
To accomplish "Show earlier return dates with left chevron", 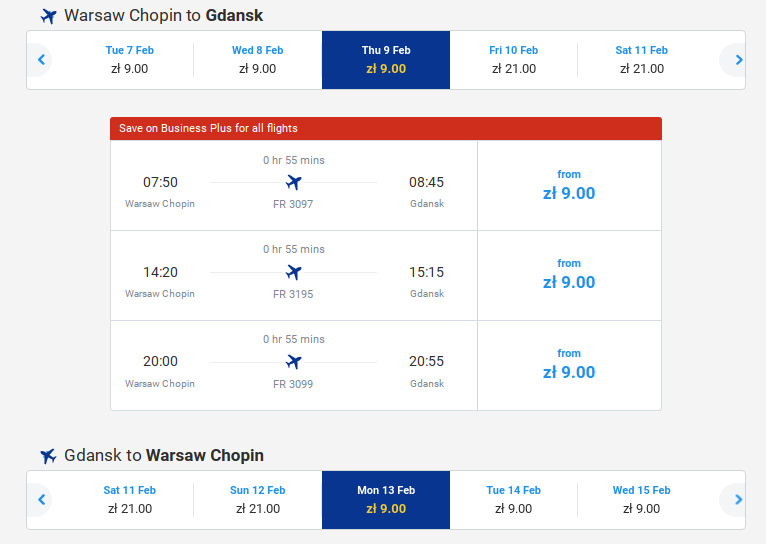I will [x=41, y=500].
